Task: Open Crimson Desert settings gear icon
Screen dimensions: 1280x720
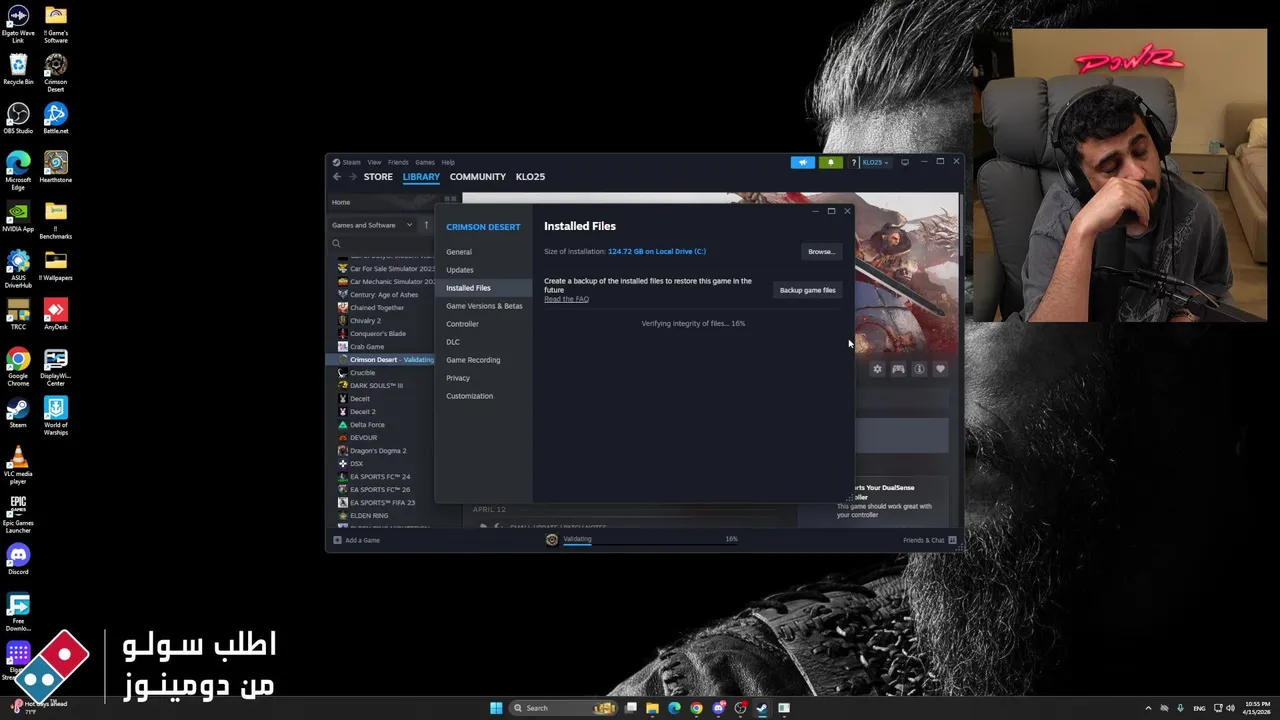Action: pos(877,369)
